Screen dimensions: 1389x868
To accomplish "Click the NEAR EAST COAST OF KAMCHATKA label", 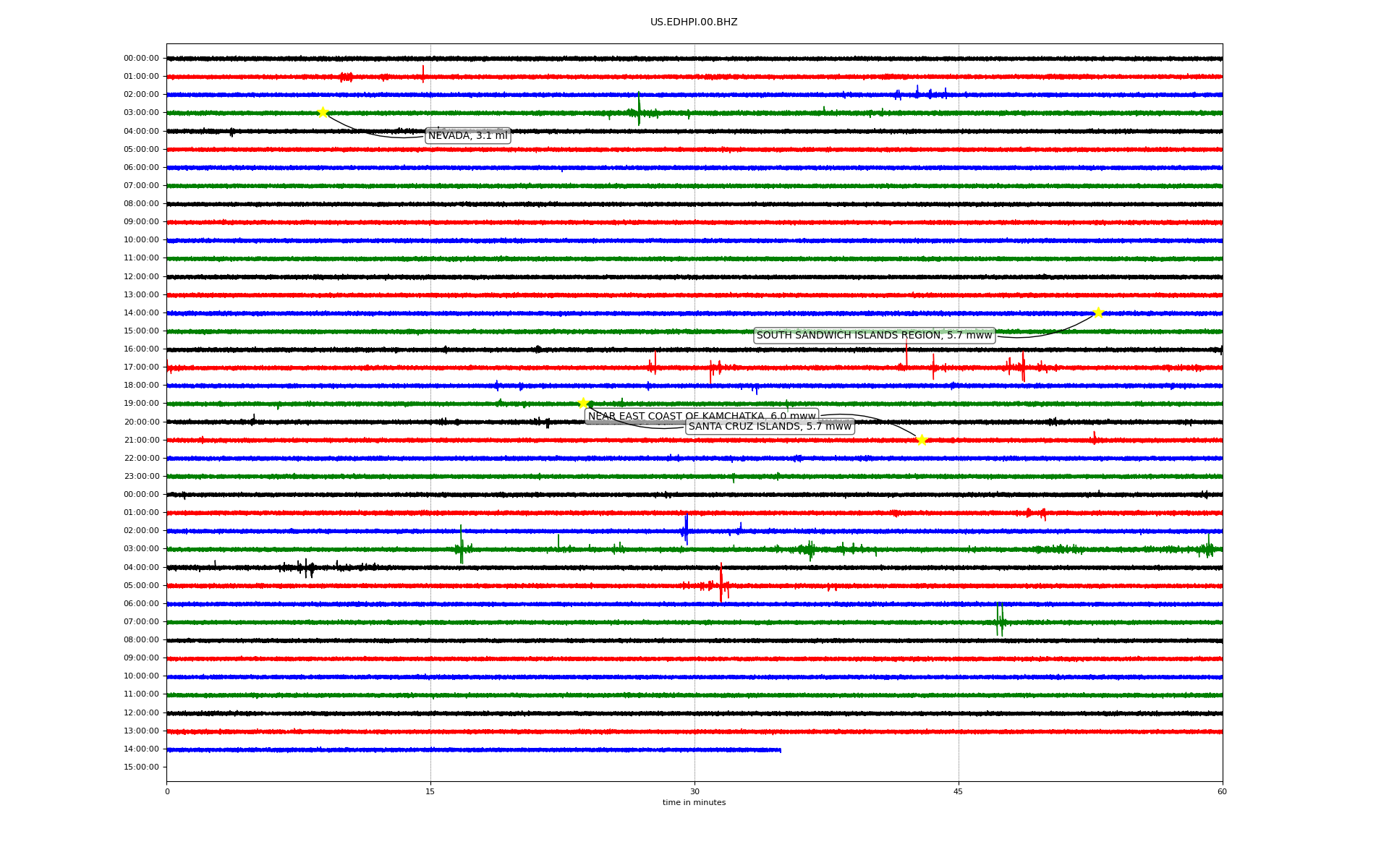I will (701, 416).
